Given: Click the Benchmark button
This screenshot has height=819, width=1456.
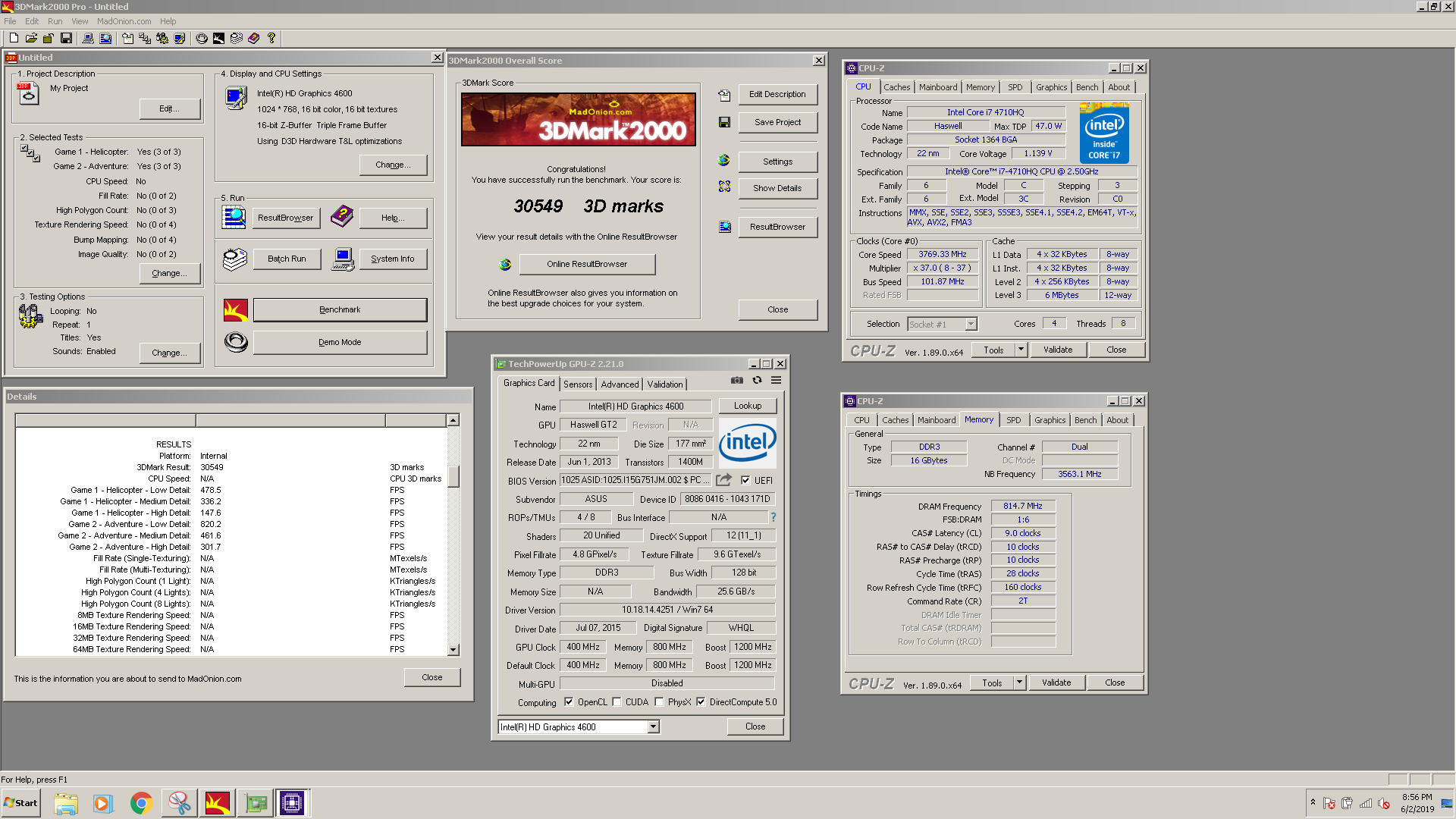Looking at the screenshot, I should [340, 310].
